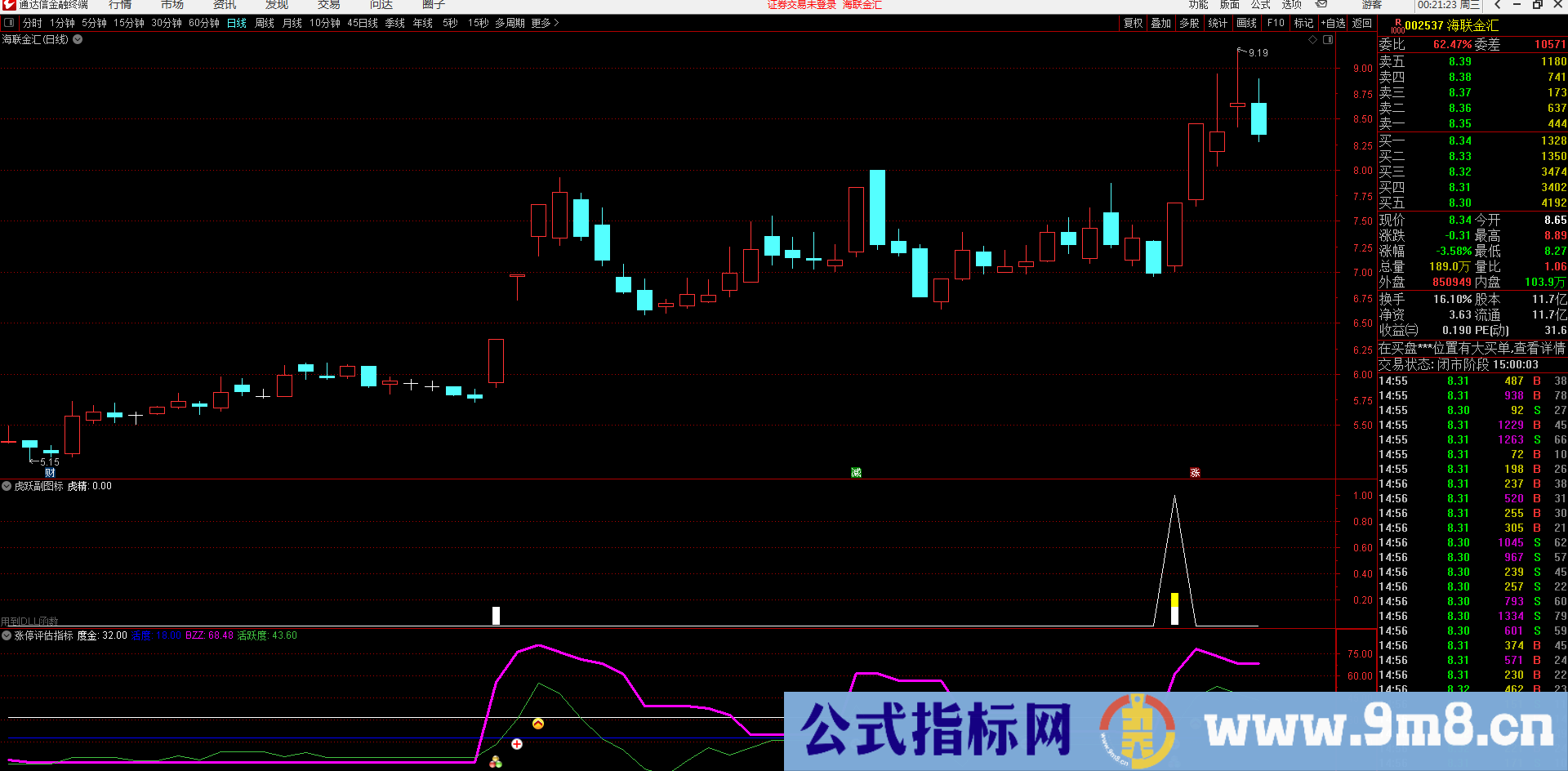Image resolution: width=1568 pixels, height=771 pixels.
Task: Click the split-screen layout icon beside 分时
Action: pyautogui.click(x=9, y=22)
